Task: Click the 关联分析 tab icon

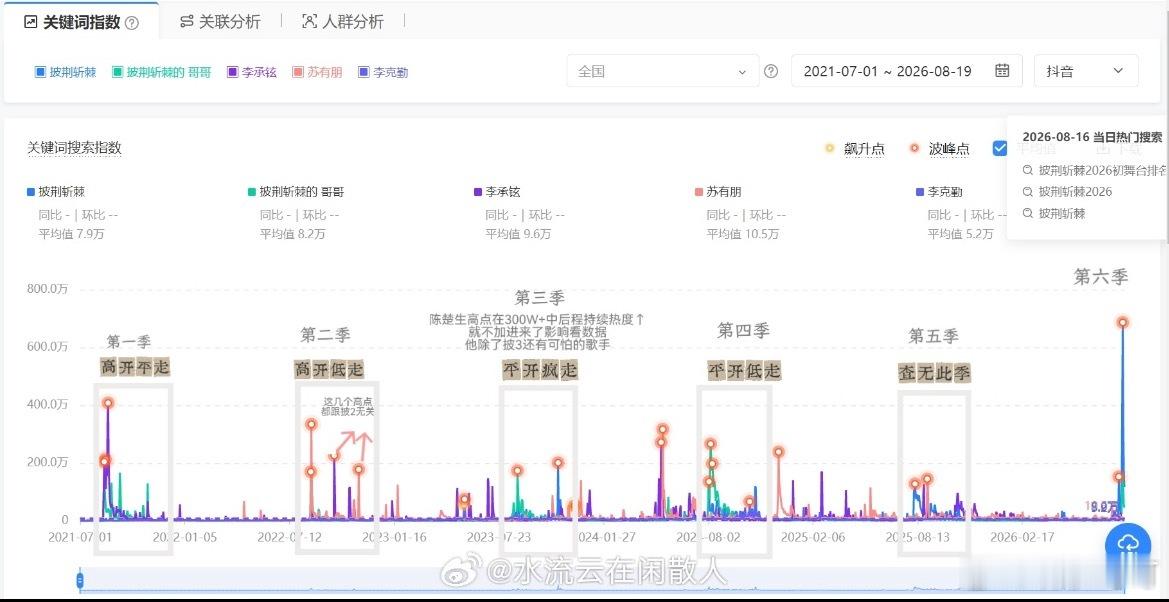Action: pos(186,22)
